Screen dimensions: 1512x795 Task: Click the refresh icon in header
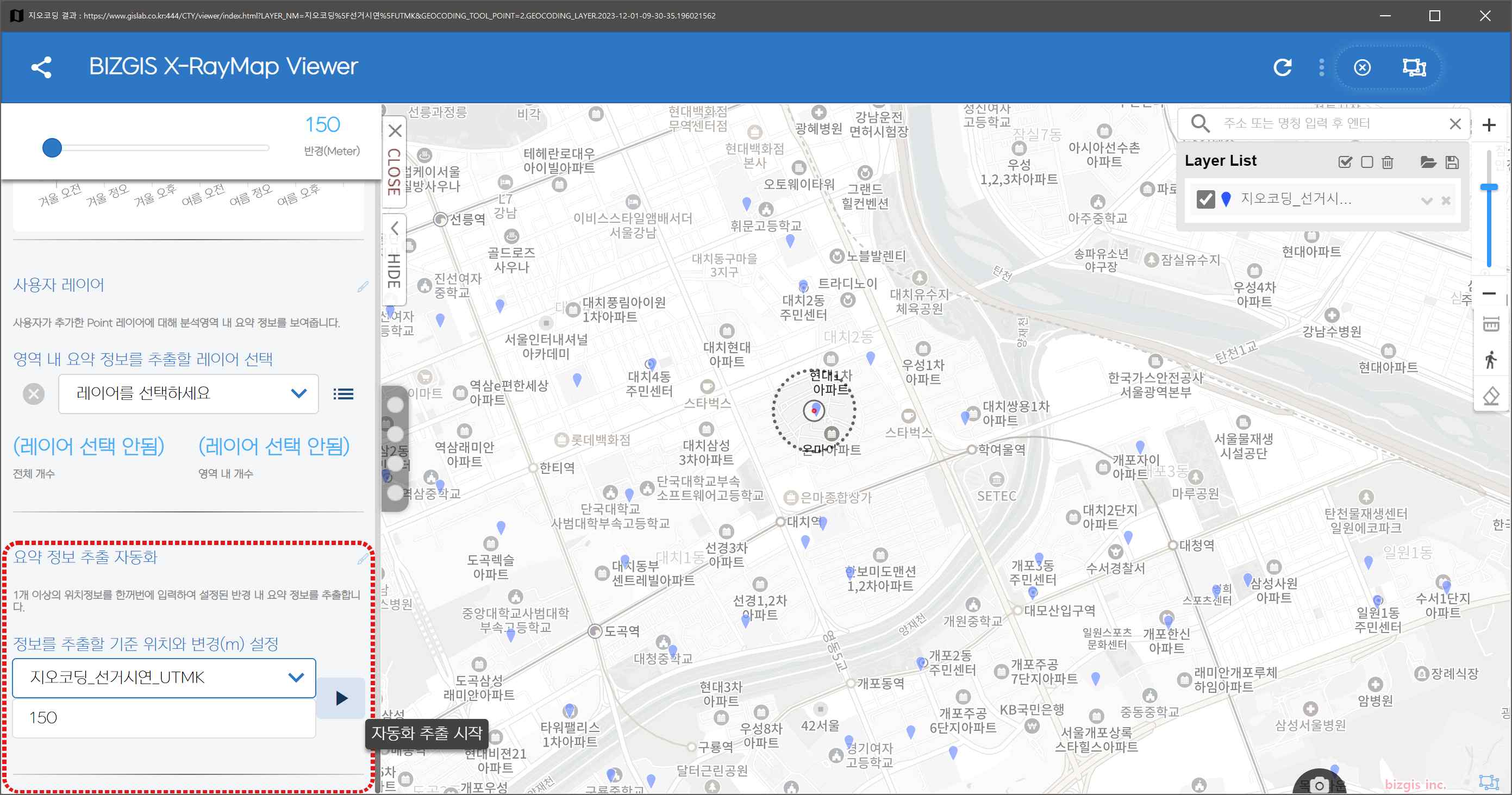1283,67
